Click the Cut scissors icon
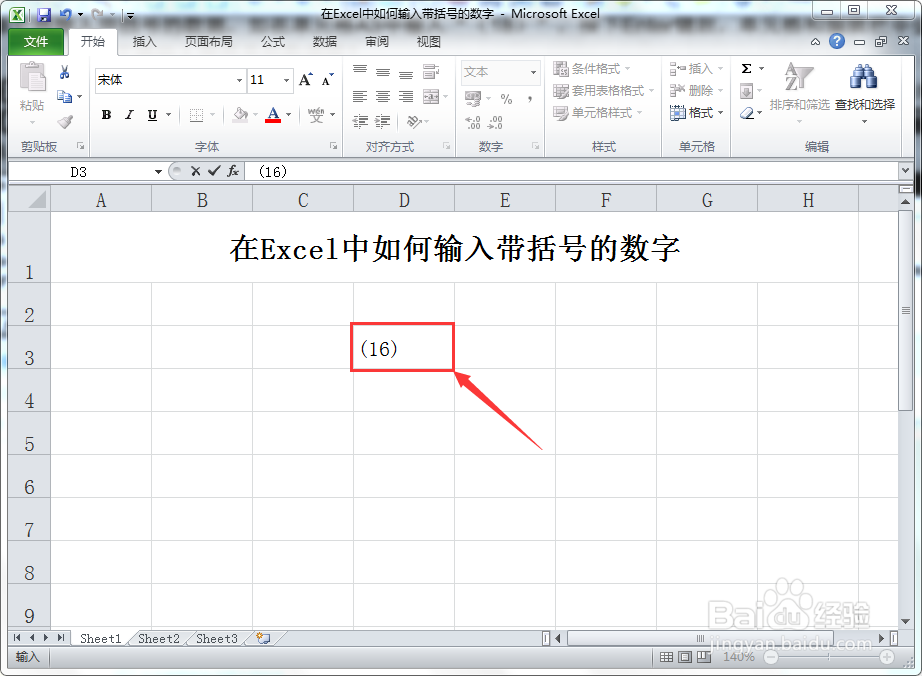The image size is (922, 676). point(65,72)
